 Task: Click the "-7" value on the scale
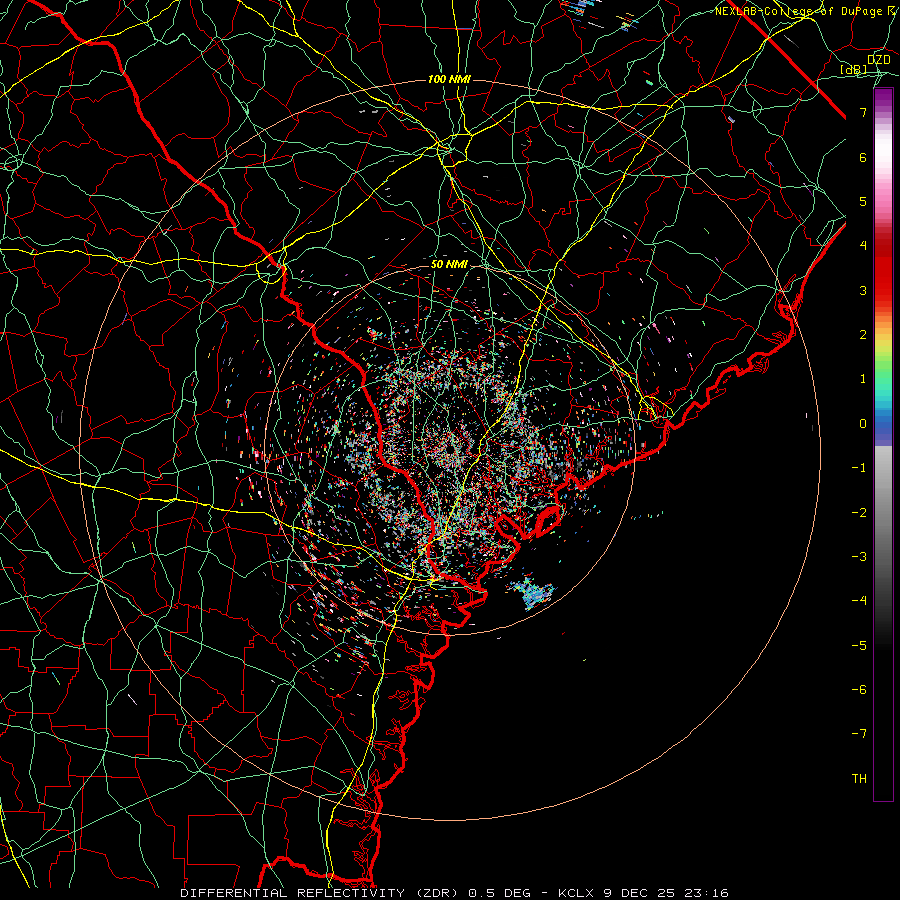859,734
